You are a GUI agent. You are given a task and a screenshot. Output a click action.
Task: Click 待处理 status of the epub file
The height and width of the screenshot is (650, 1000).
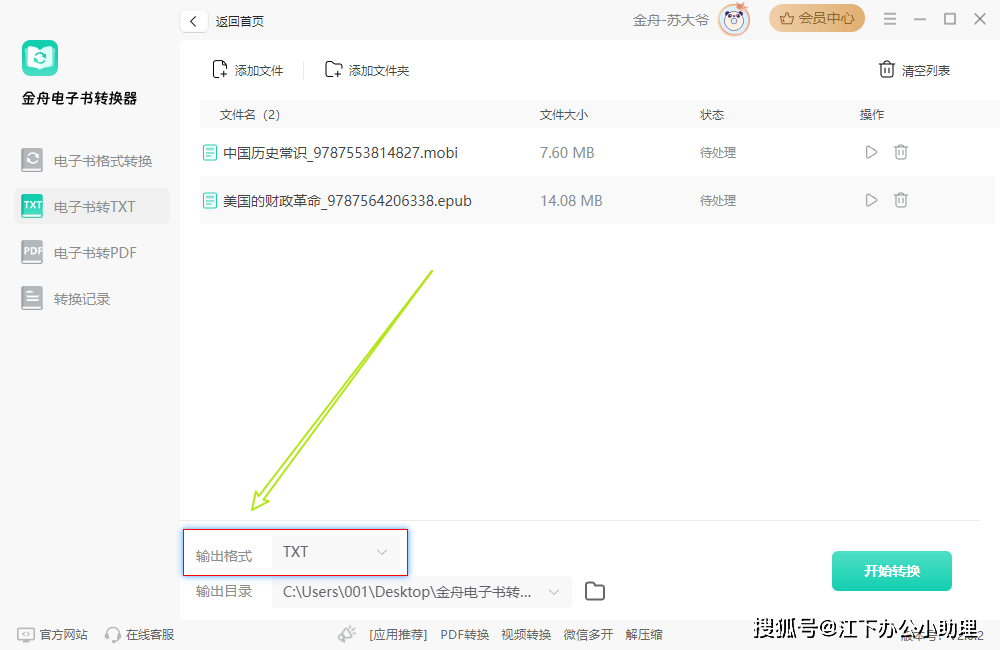tap(718, 201)
